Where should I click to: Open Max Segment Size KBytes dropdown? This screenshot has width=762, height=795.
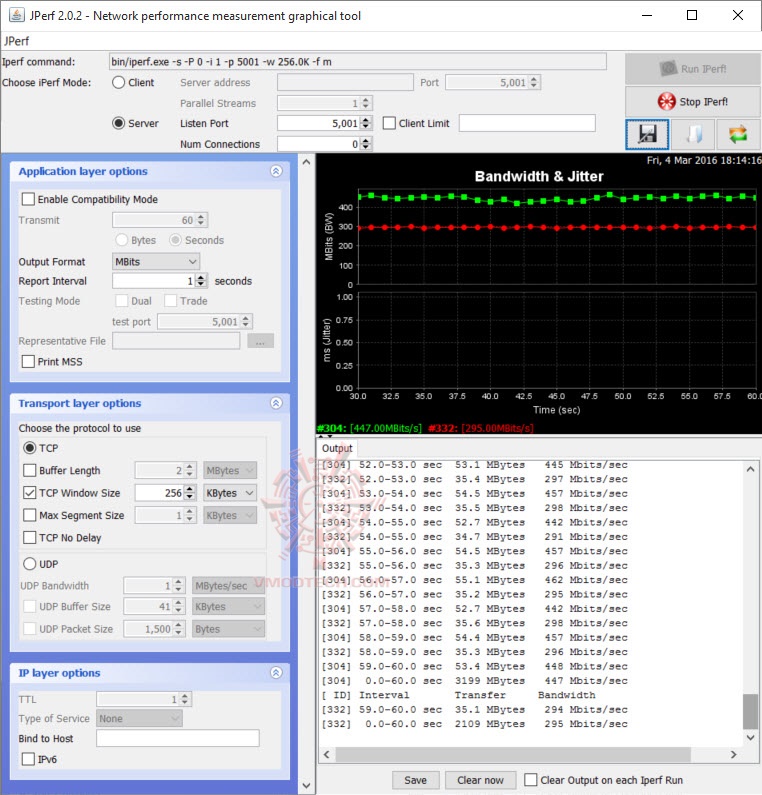[230, 515]
